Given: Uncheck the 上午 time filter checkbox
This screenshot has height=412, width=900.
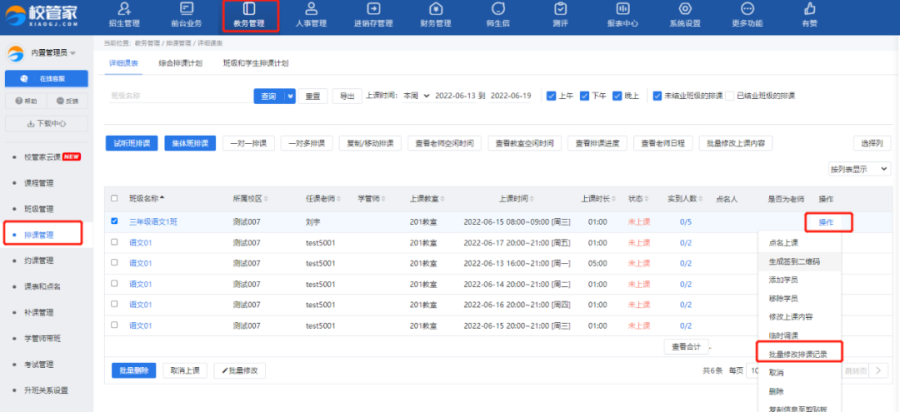Looking at the screenshot, I should pyautogui.click(x=551, y=96).
